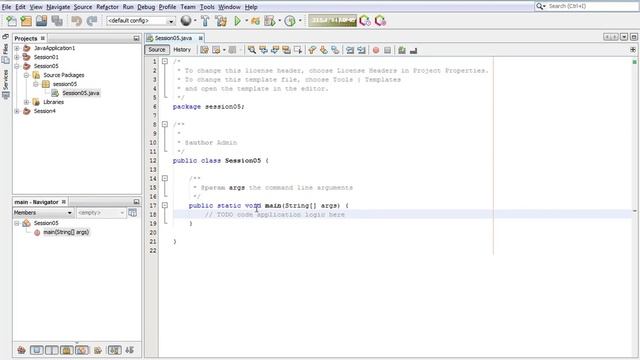Open the Navigate menu
640x360 pixels.
(x=58, y=7)
